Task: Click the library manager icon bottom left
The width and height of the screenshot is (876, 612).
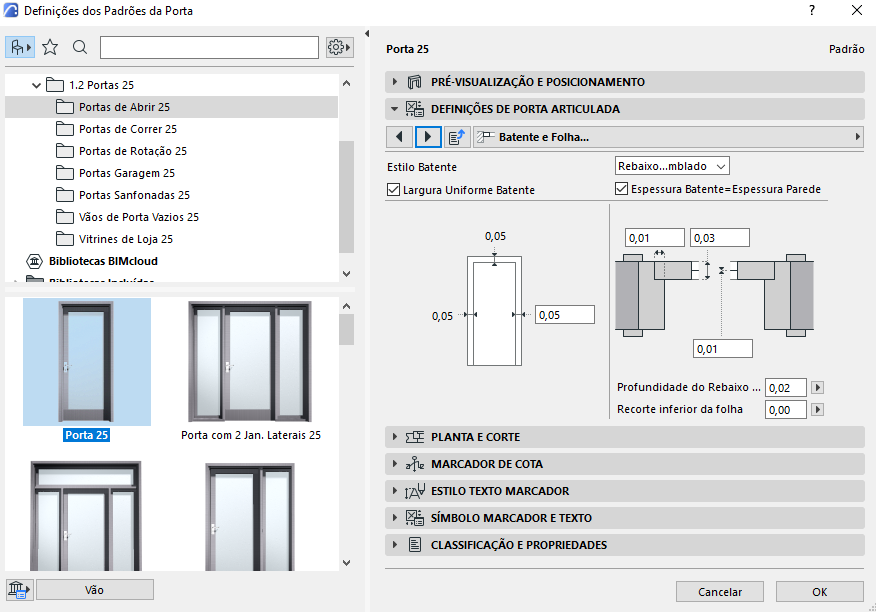Action: pyautogui.click(x=20, y=590)
